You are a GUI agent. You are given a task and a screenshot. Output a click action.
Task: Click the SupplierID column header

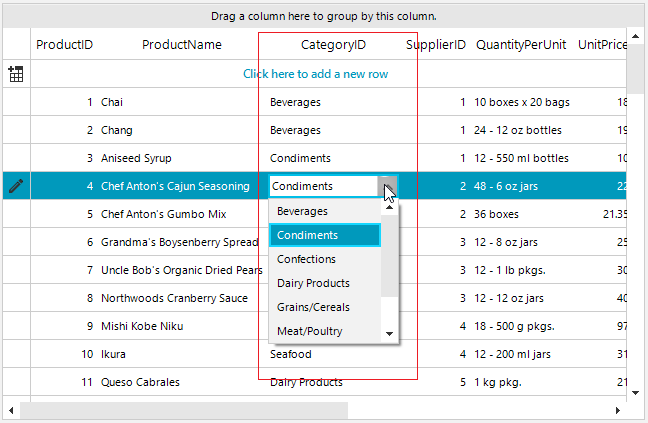[x=435, y=45]
